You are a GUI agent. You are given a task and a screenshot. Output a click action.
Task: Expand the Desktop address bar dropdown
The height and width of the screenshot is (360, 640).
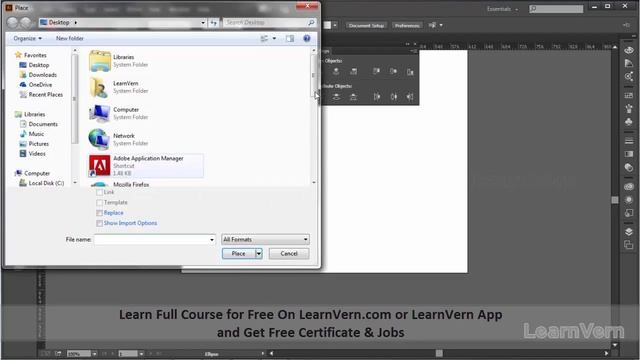[x=203, y=22]
